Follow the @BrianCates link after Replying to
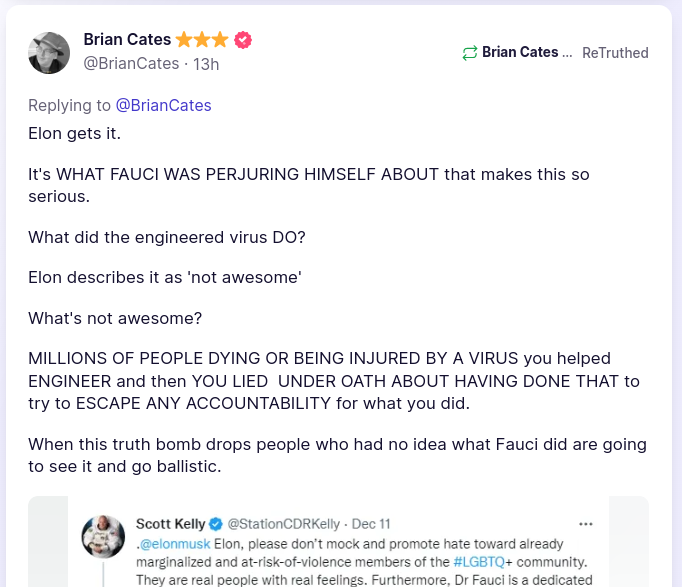 (164, 105)
